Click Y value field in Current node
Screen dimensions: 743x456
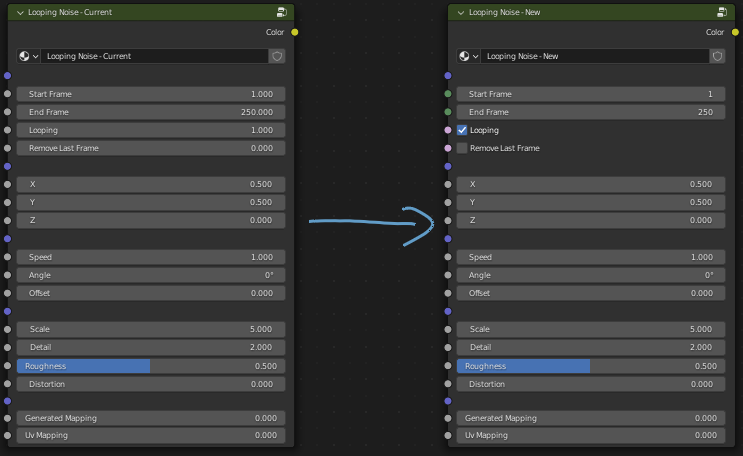coord(151,202)
